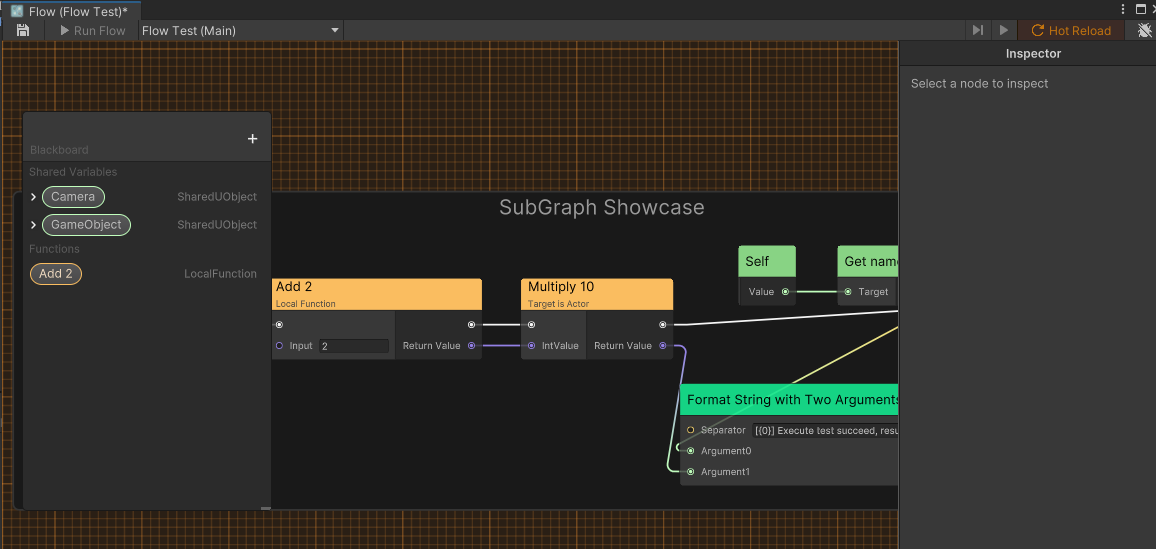The image size is (1156, 549).
Task: Expand the Camera shared variable
Action: pyautogui.click(x=33, y=197)
